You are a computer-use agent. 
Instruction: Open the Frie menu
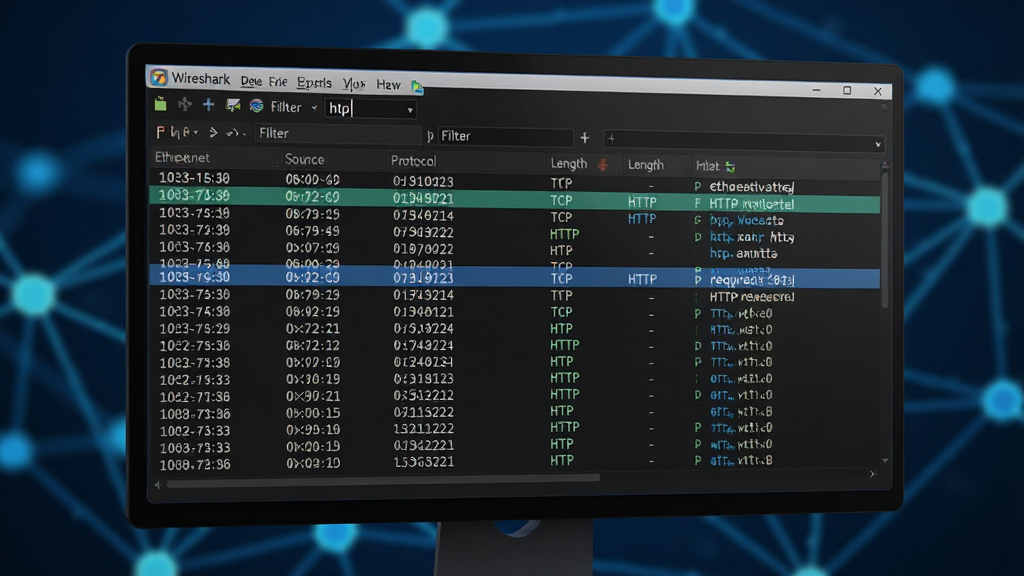tap(278, 82)
